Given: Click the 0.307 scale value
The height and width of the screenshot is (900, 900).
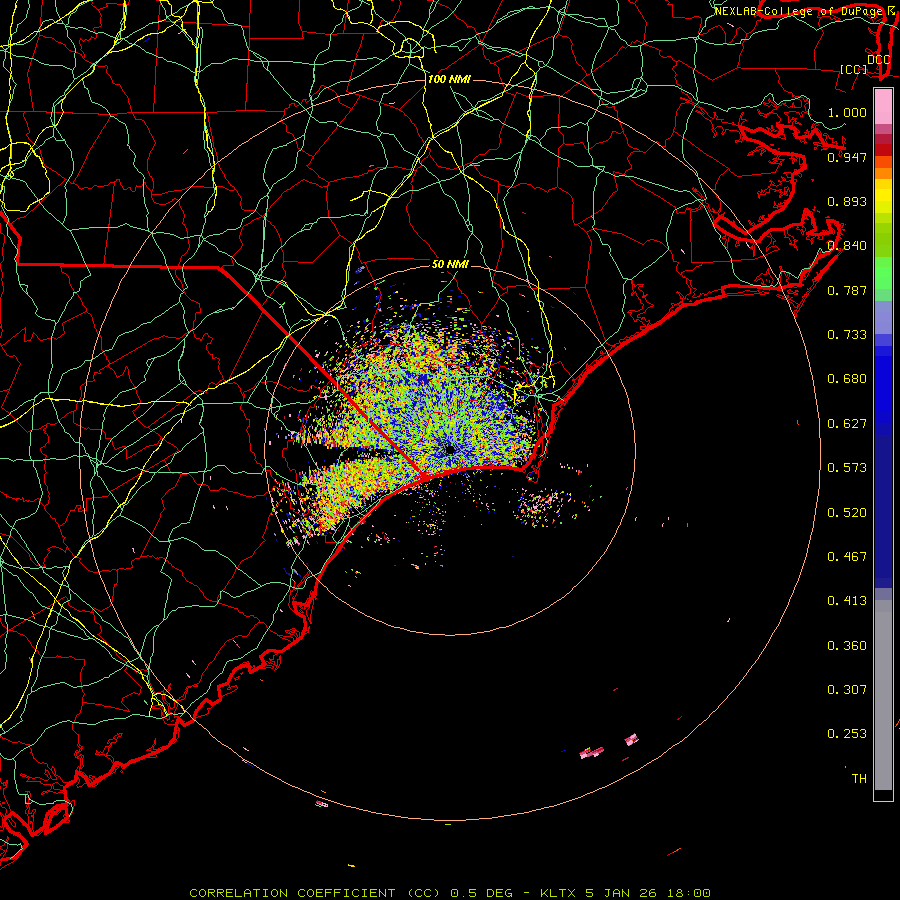Looking at the screenshot, I should pos(847,690).
